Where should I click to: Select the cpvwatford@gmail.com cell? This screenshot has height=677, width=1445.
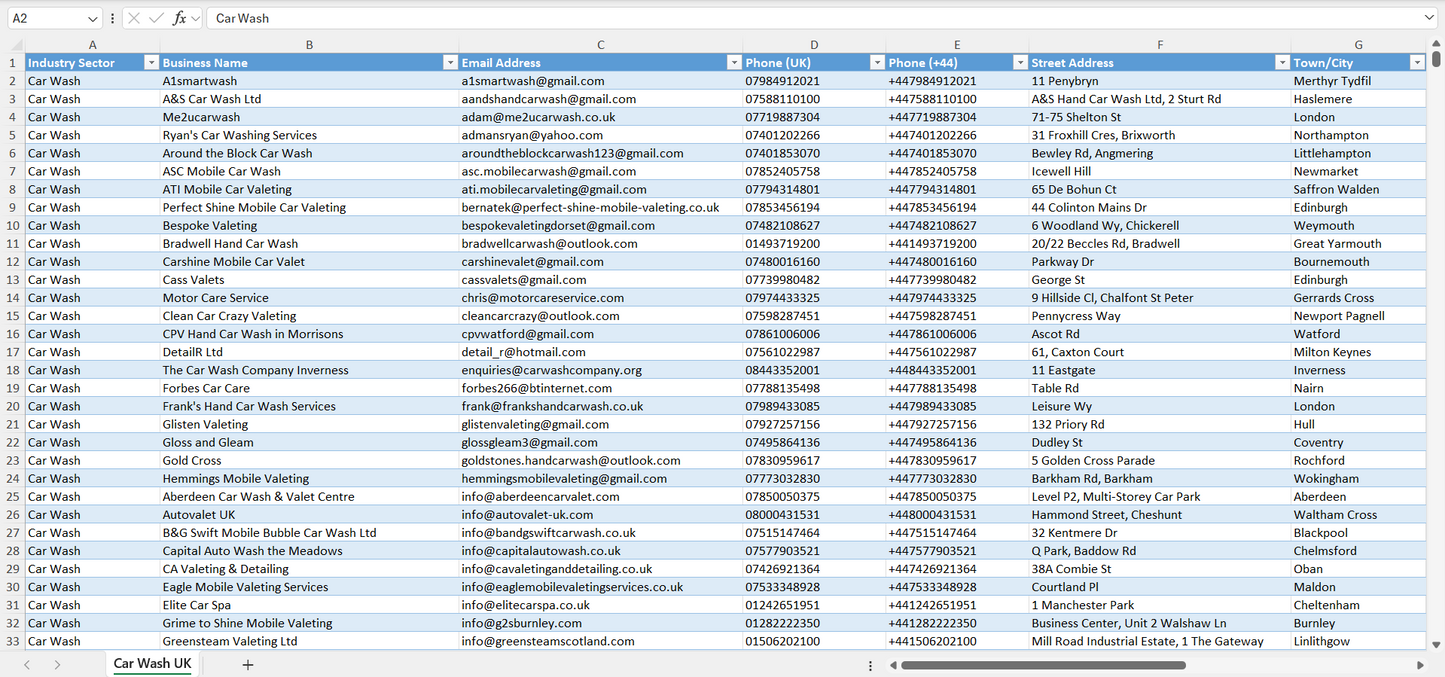(601, 334)
